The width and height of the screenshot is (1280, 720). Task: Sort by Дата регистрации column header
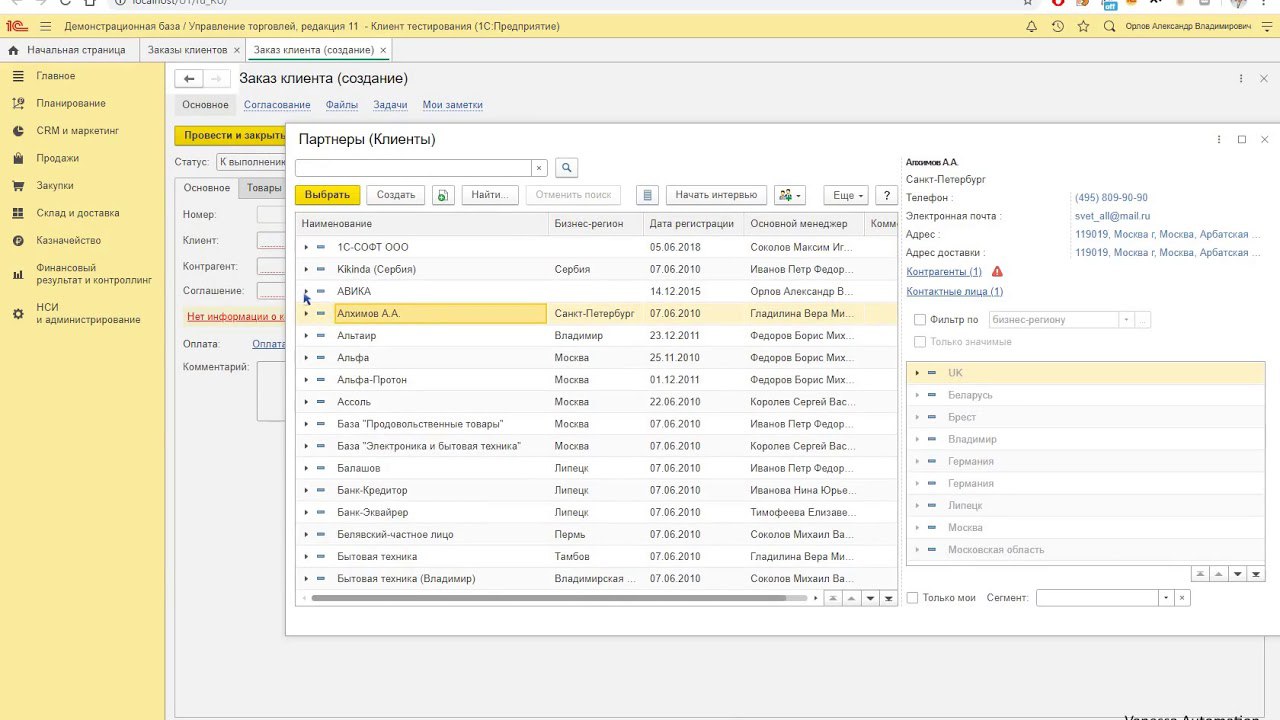[692, 224]
